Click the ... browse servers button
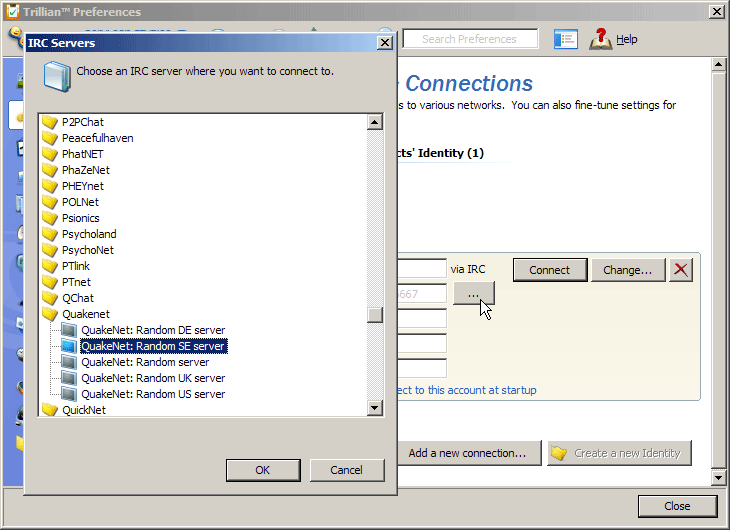Screen dimensions: 730x530 pyautogui.click(x=473, y=293)
